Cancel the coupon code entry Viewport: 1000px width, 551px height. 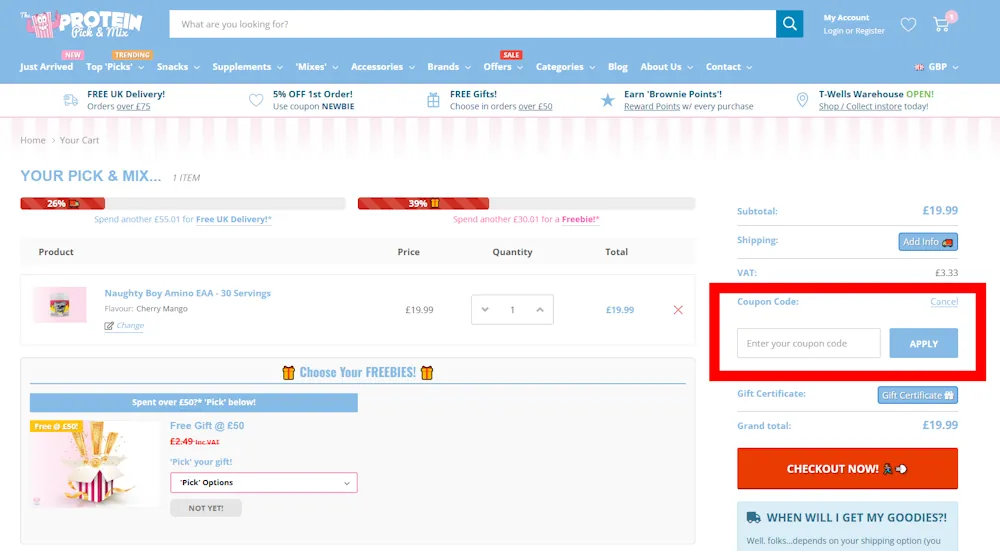943,301
